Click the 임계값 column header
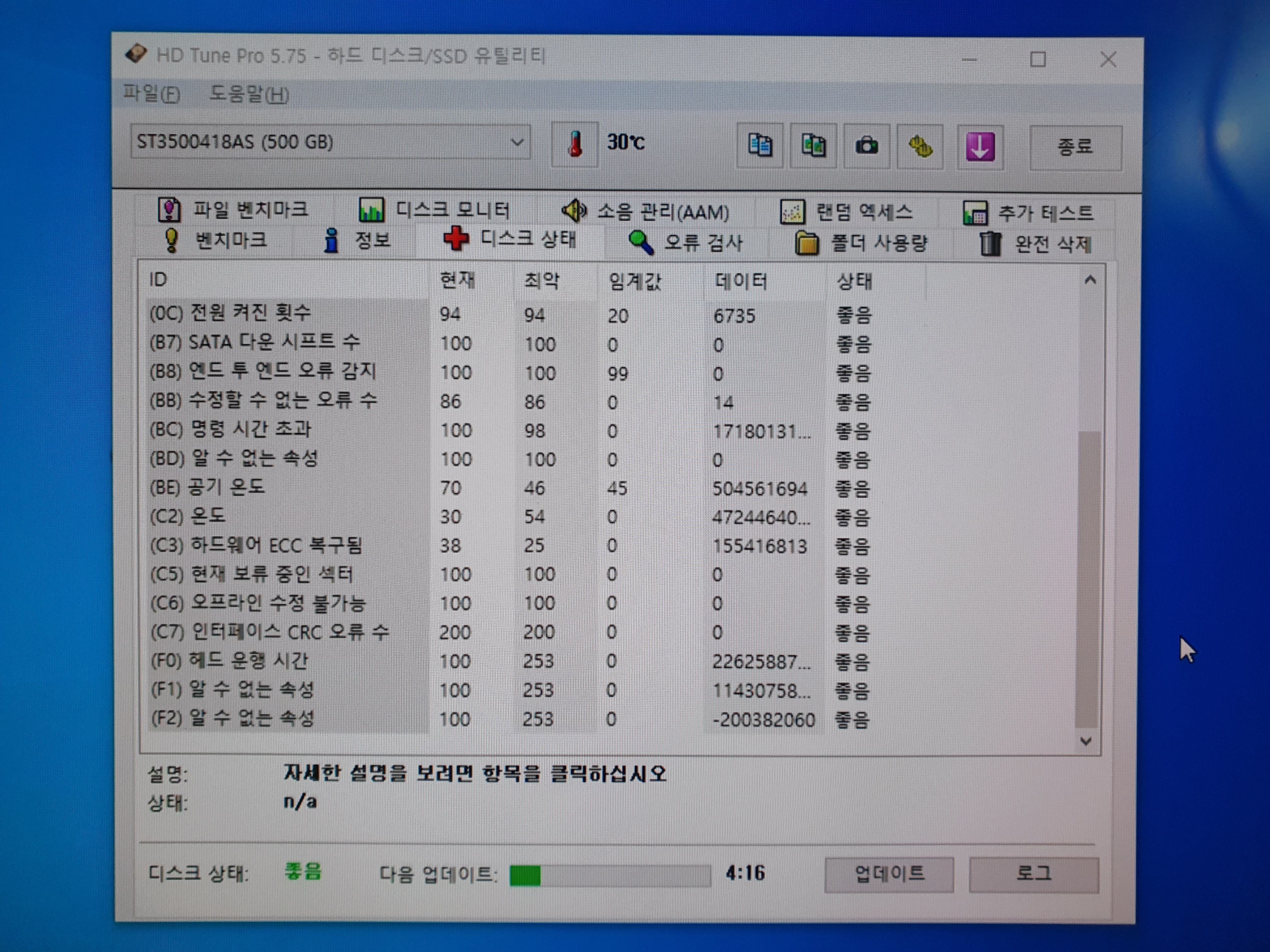1270x952 pixels. coord(650,281)
